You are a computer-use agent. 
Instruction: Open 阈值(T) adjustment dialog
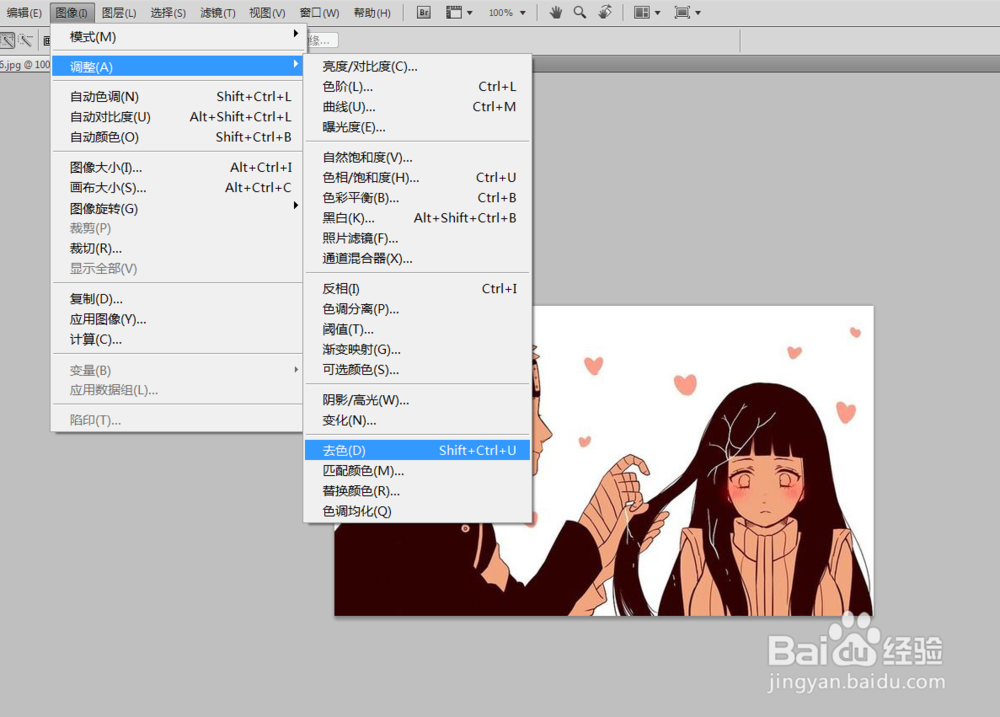pyautogui.click(x=350, y=329)
